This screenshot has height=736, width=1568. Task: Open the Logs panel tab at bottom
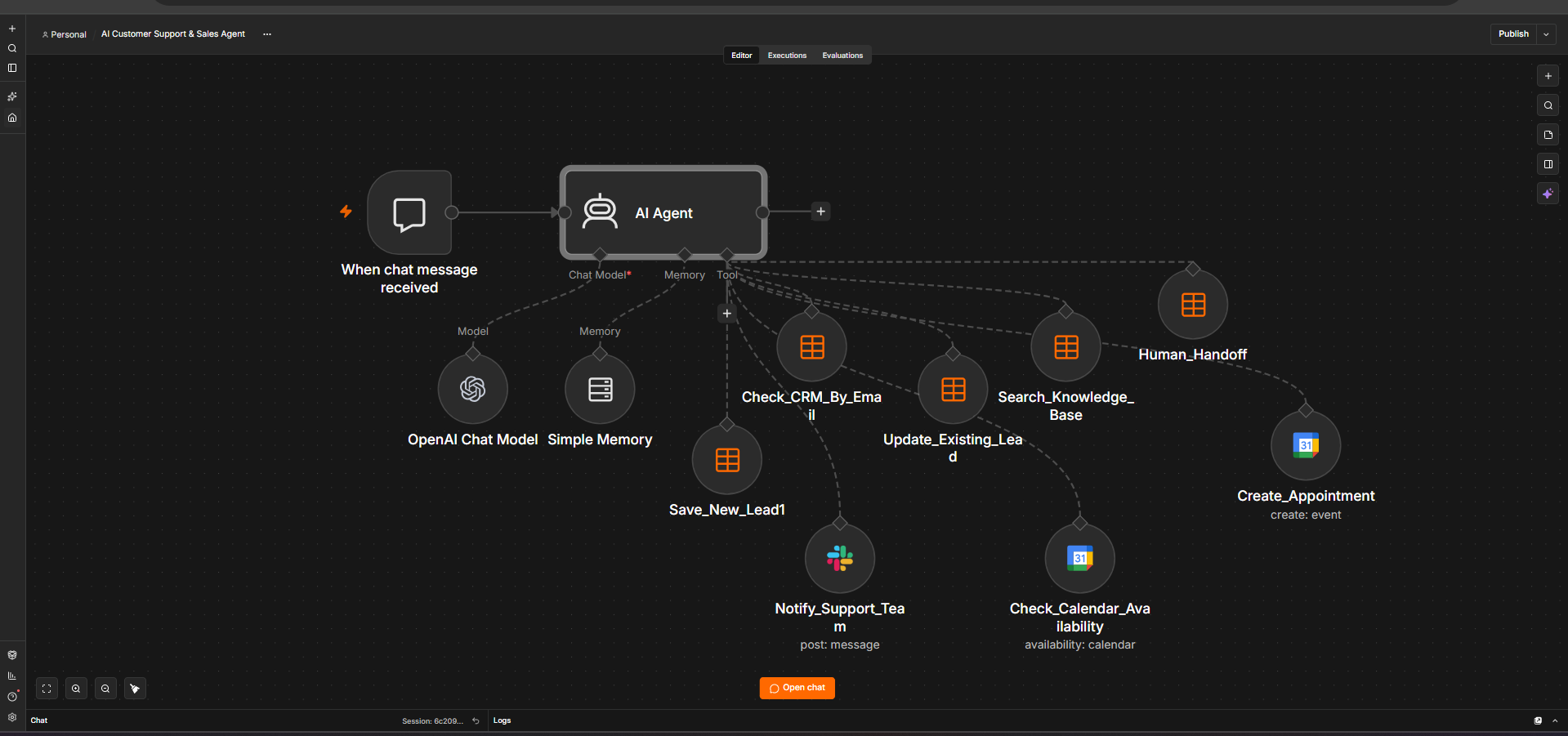[x=502, y=720]
